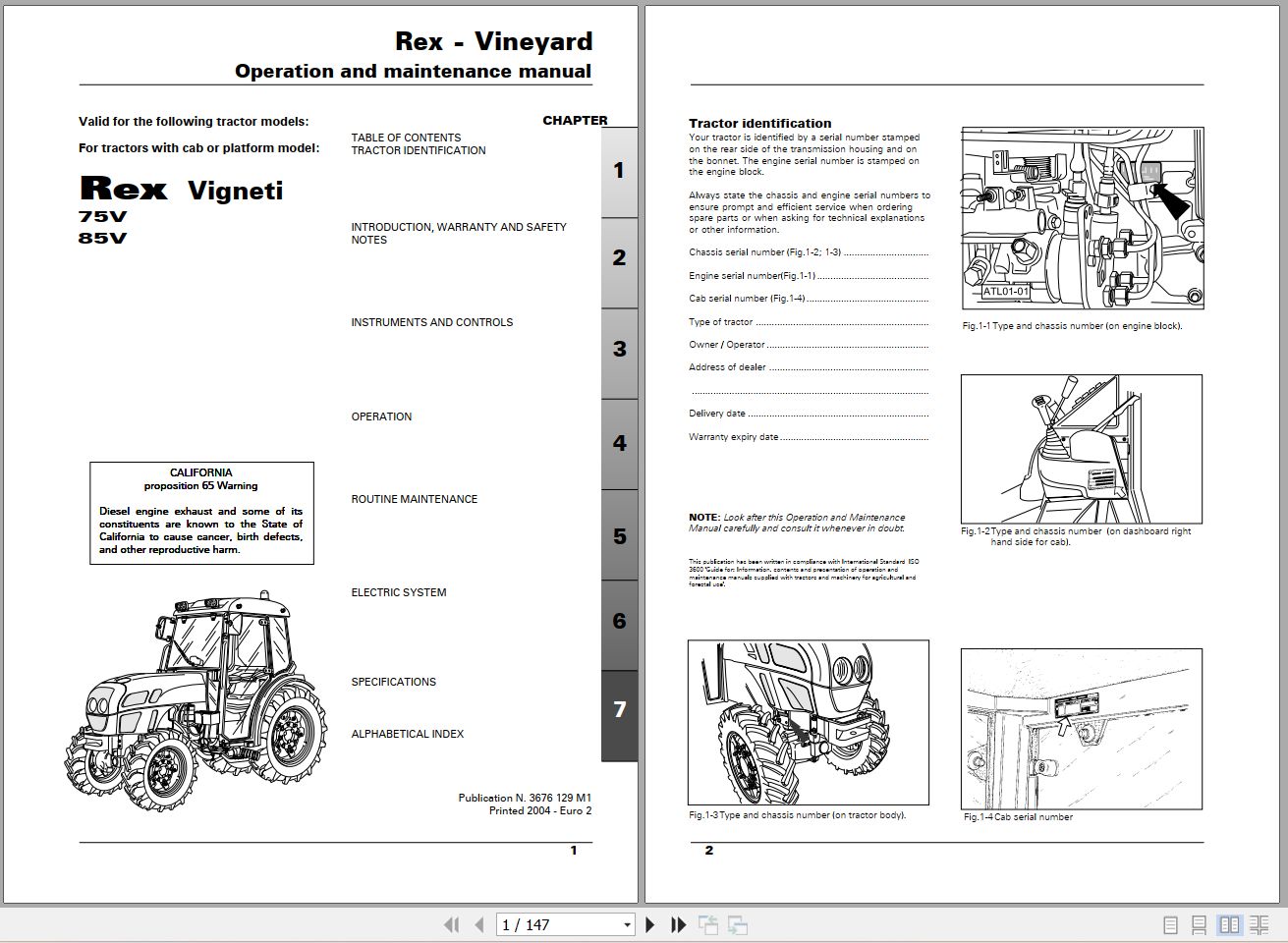Open chapter 5 tab
This screenshot has width=1288, height=943.
[619, 535]
